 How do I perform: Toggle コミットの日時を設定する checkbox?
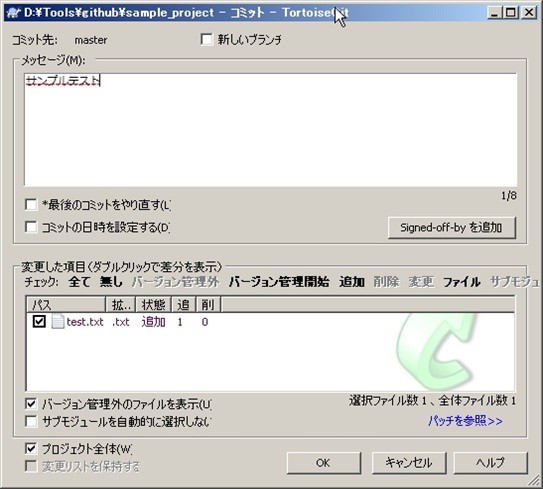(x=31, y=227)
